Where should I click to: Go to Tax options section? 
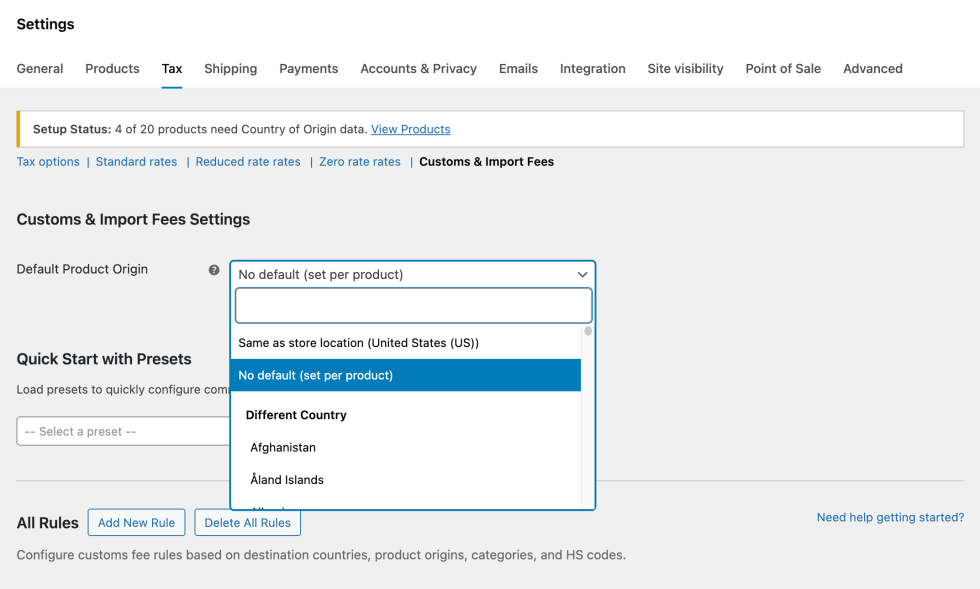[x=48, y=162]
